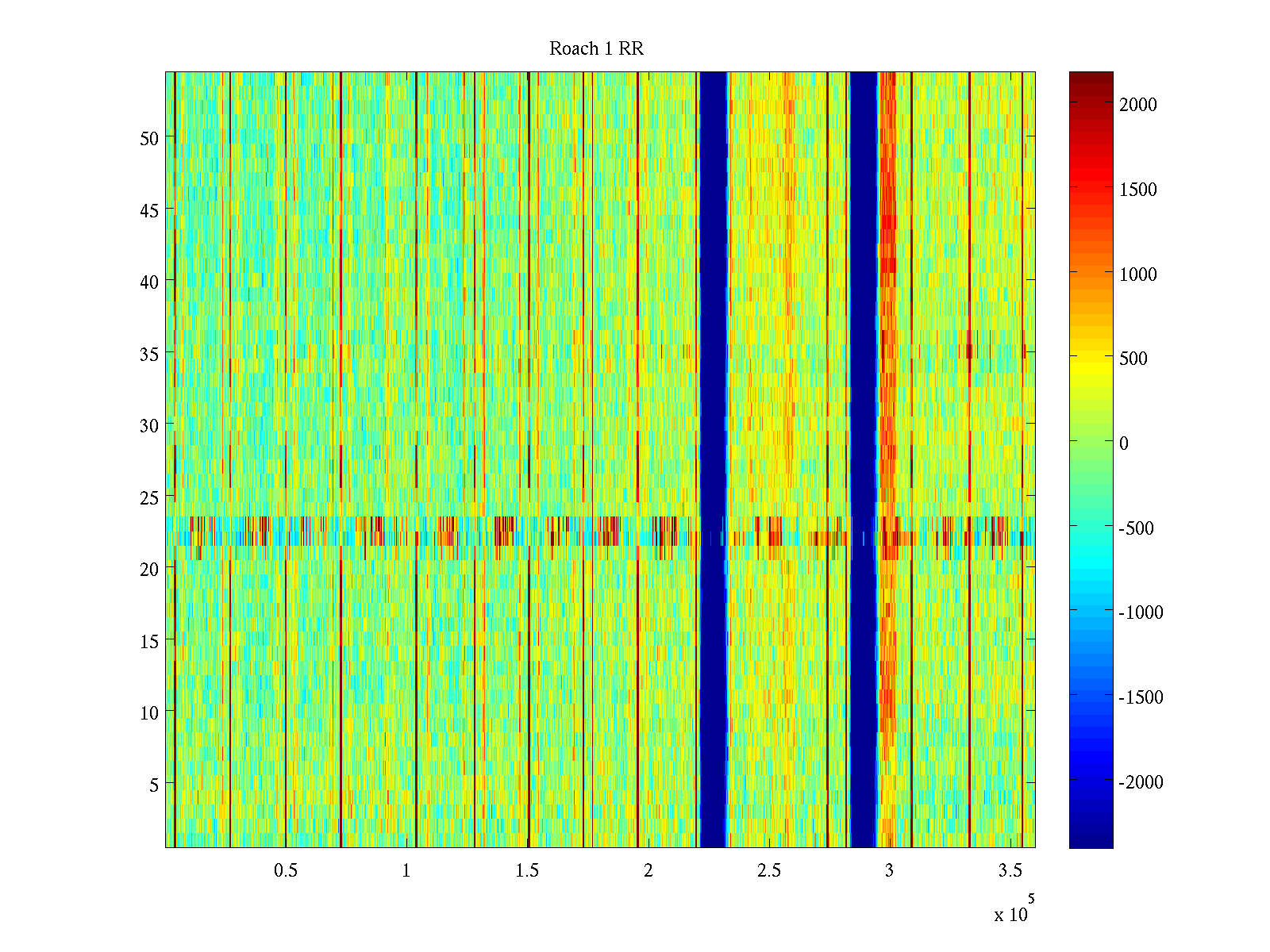
Task: Click the wide dark blue band near x=2.25
Action: [x=714, y=317]
